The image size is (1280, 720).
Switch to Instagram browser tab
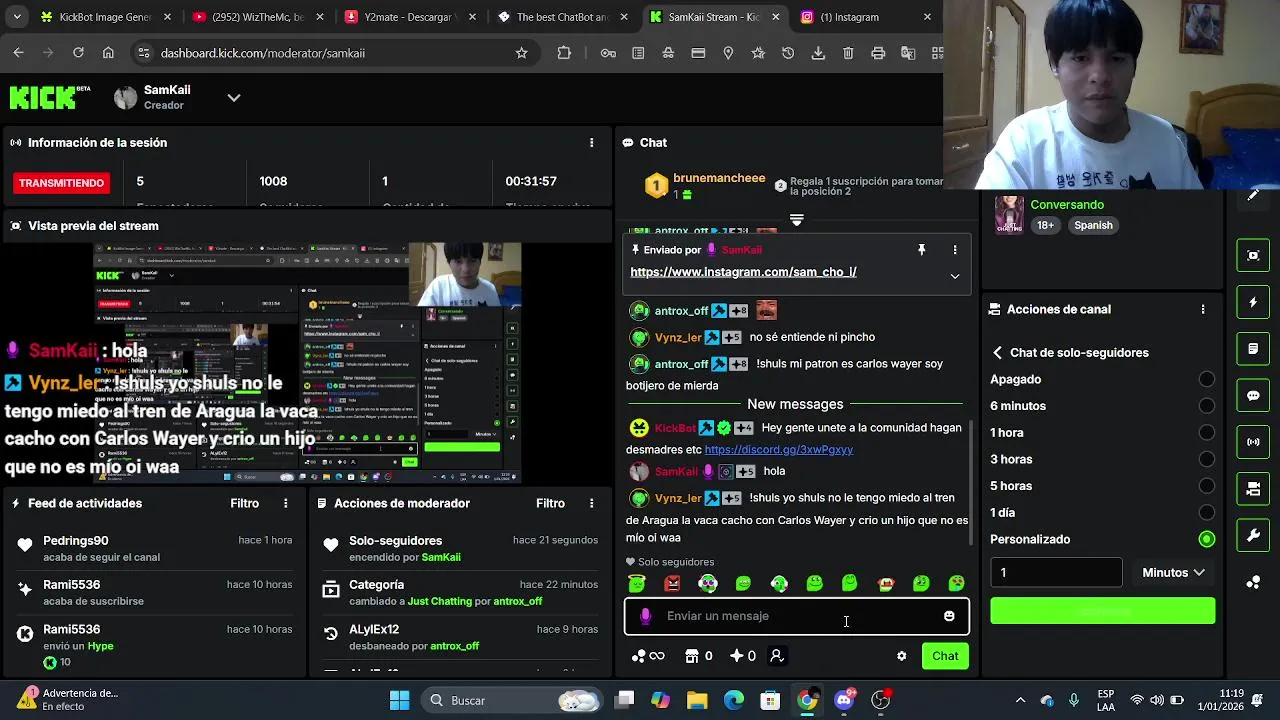(865, 17)
